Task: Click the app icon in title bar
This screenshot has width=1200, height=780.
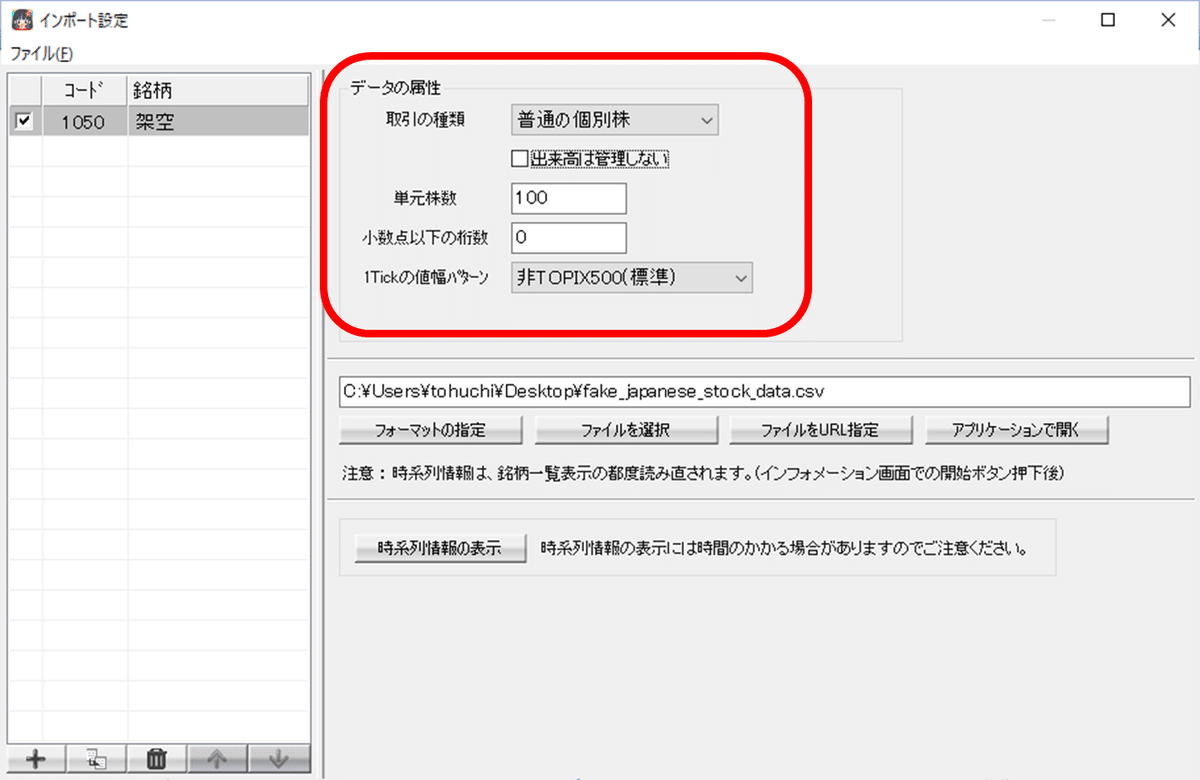Action: 21,19
